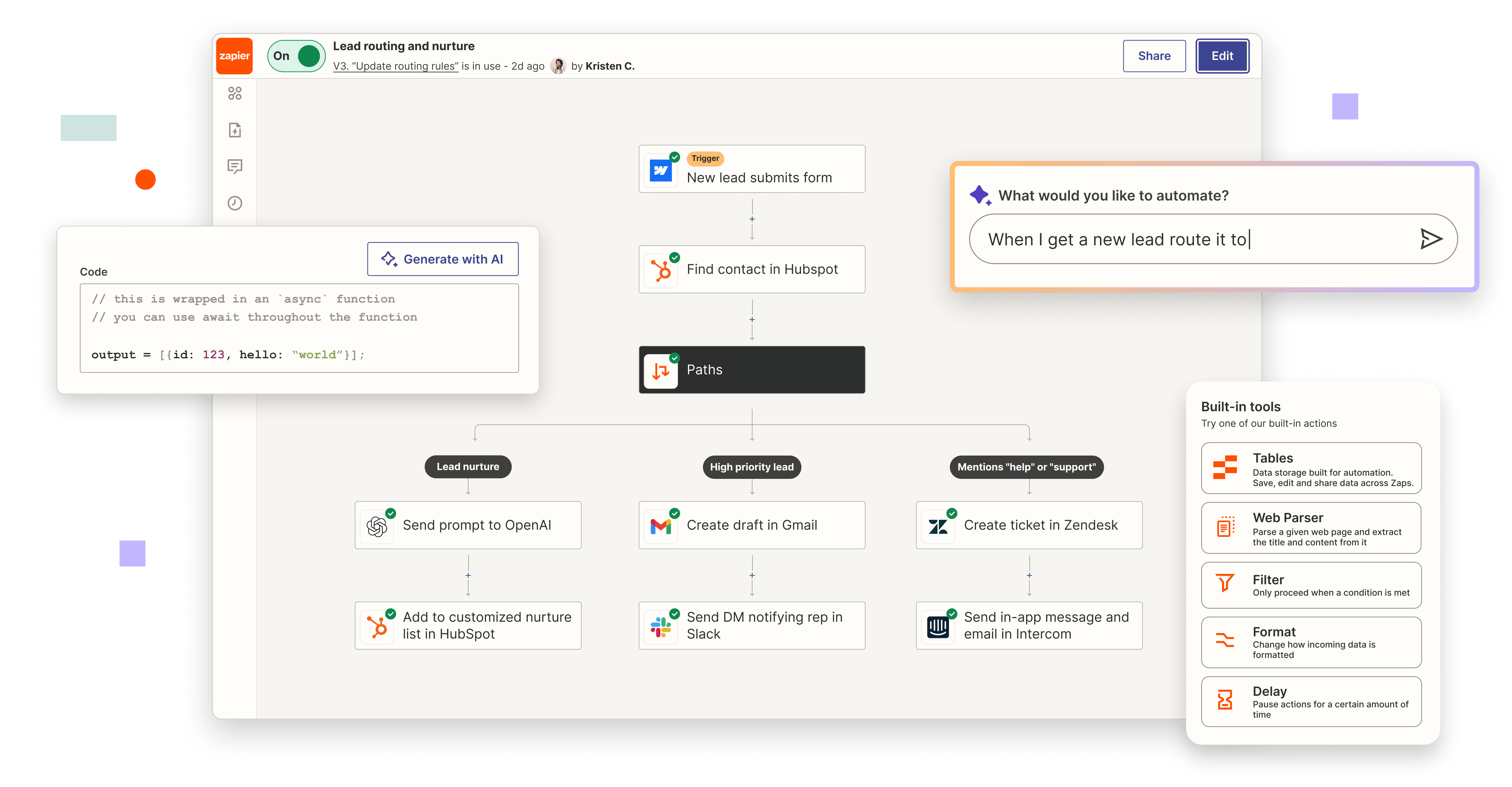
Task: Add step below Create ticket in Zendesk
Action: point(1029,575)
